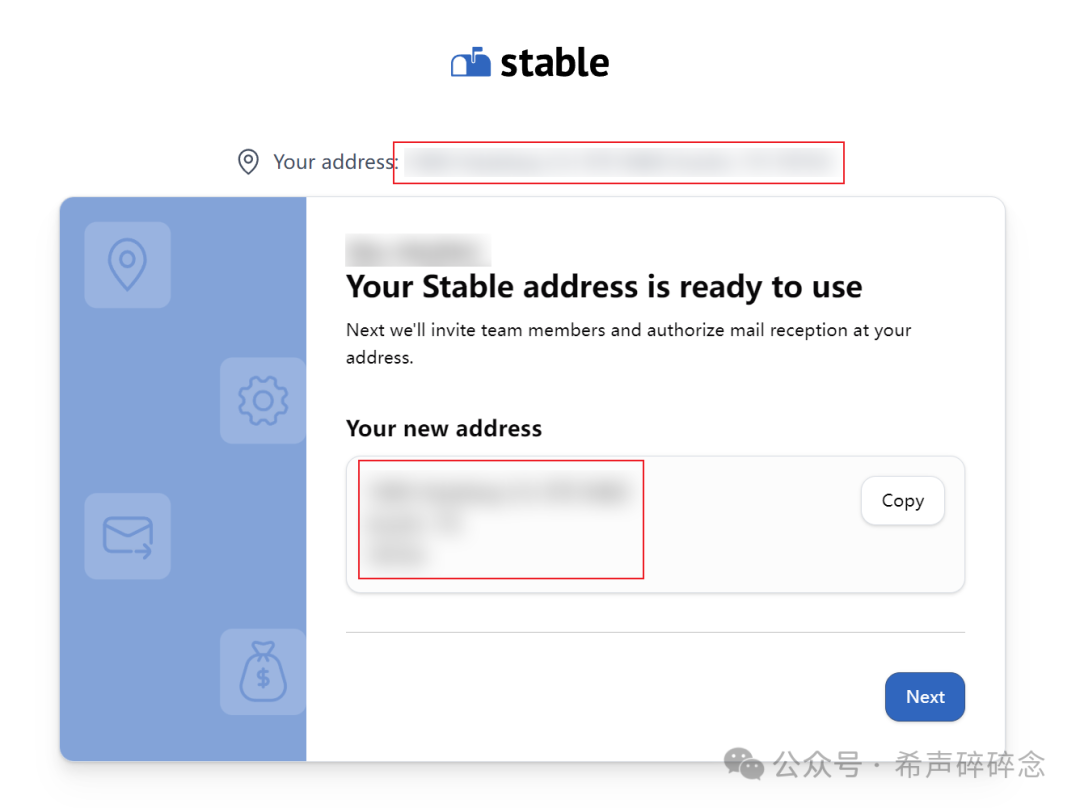Click the blurred address inside the address box
The image size is (1080, 808).
[500, 519]
